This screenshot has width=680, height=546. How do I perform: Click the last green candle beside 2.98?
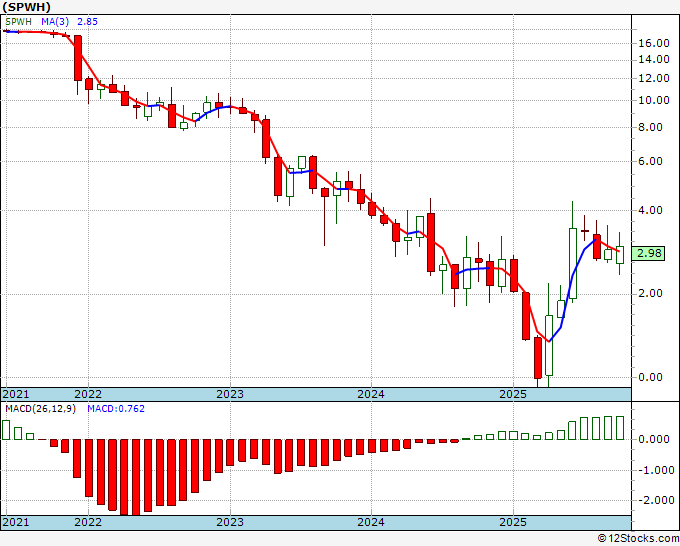pyautogui.click(x=620, y=255)
